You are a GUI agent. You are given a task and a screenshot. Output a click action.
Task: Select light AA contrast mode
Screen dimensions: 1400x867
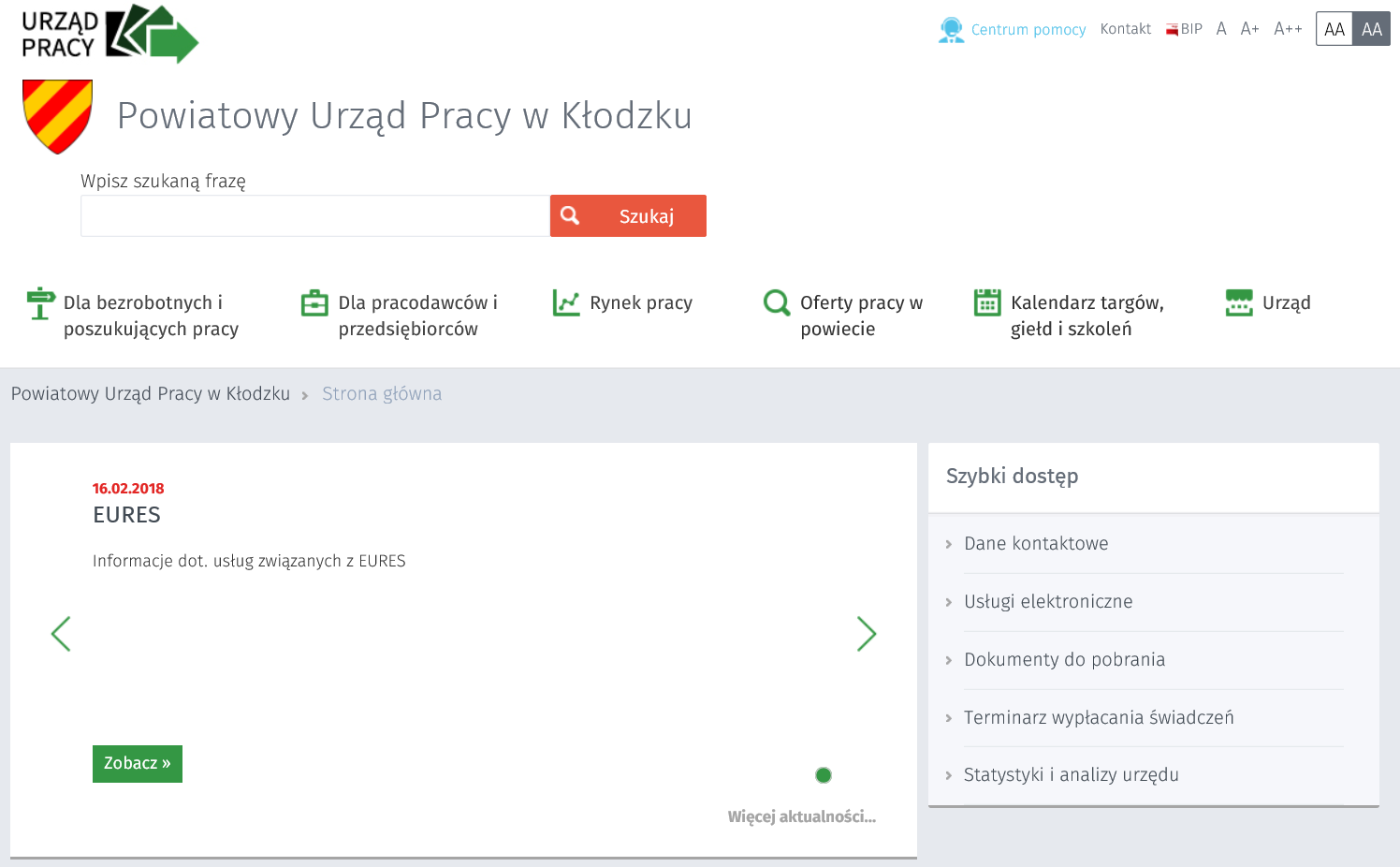point(1334,29)
